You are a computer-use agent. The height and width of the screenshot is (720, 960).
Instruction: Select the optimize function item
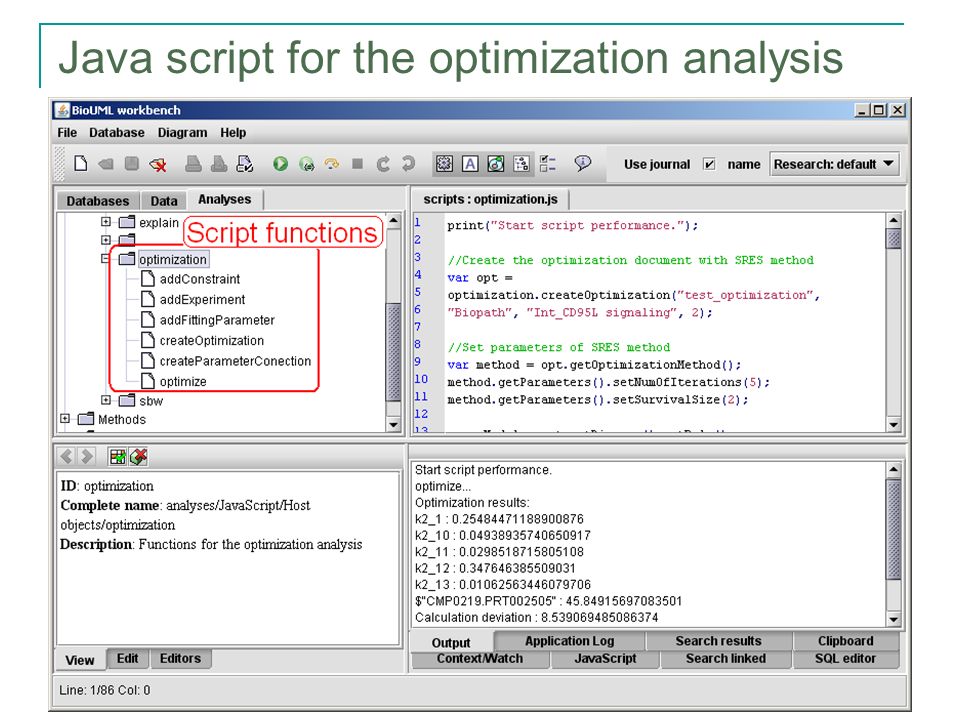174,382
